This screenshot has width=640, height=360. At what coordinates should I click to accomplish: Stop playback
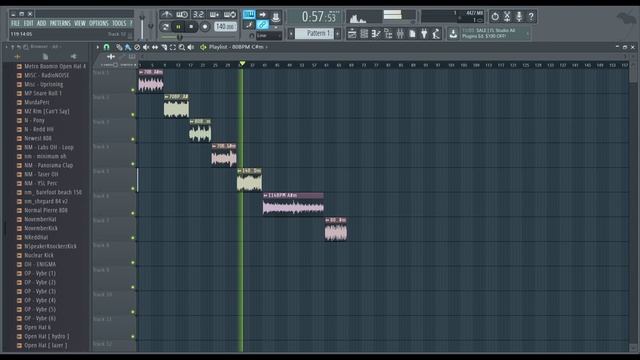coord(191,27)
